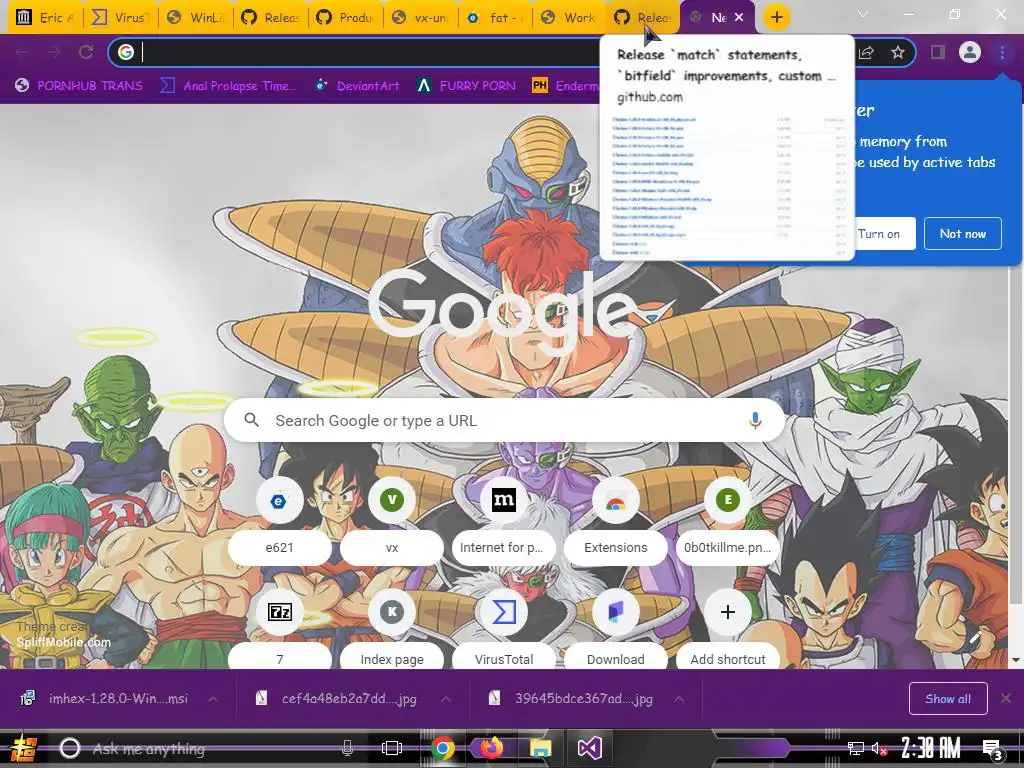Open the VirusTotal shortcut
The image size is (1024, 768).
[504, 630]
